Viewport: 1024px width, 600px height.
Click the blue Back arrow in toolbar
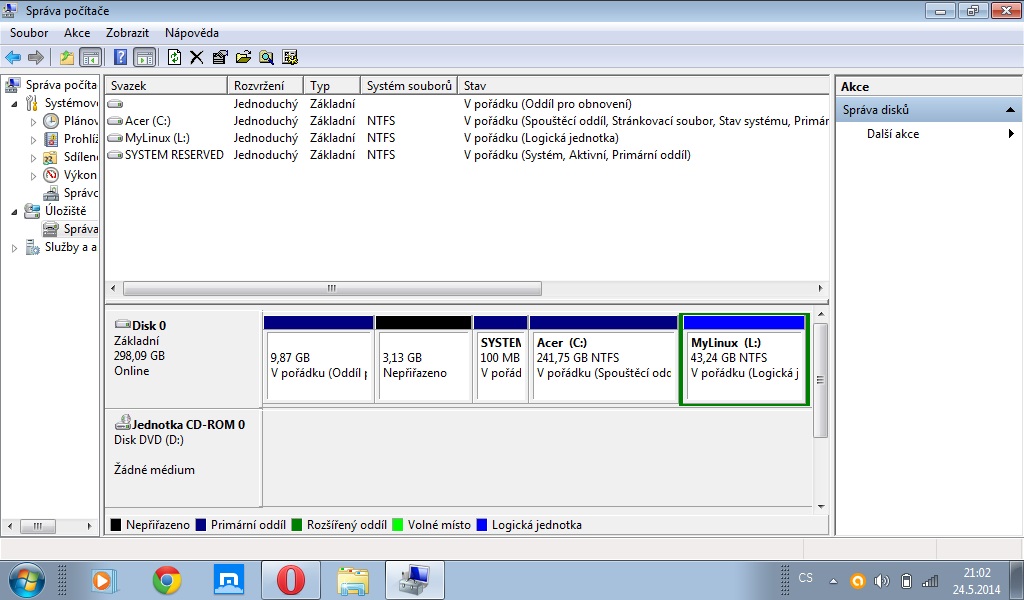click(13, 57)
